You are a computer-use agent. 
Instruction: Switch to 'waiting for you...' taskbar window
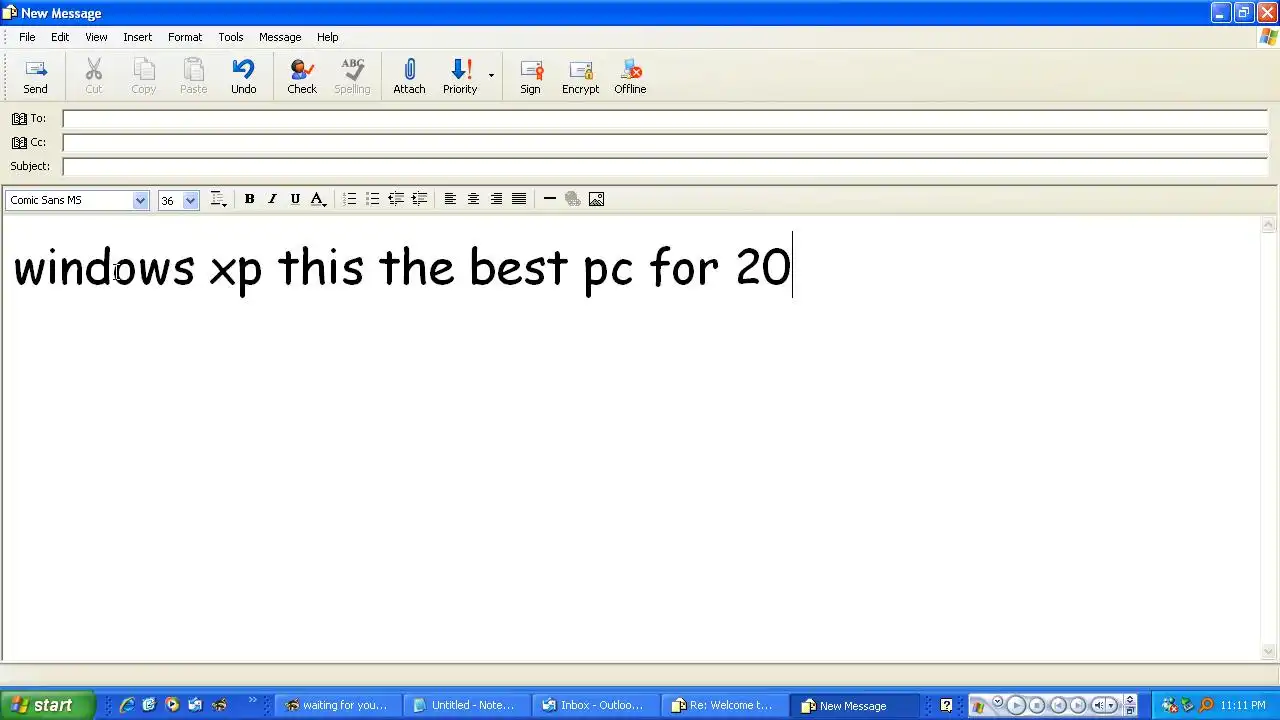[338, 705]
